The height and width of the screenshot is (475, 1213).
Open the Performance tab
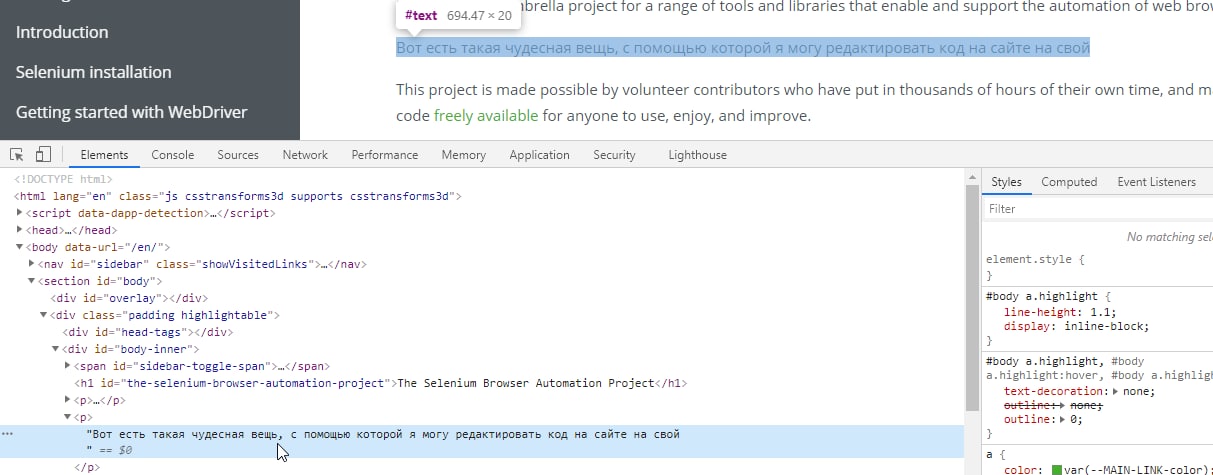tap(385, 155)
